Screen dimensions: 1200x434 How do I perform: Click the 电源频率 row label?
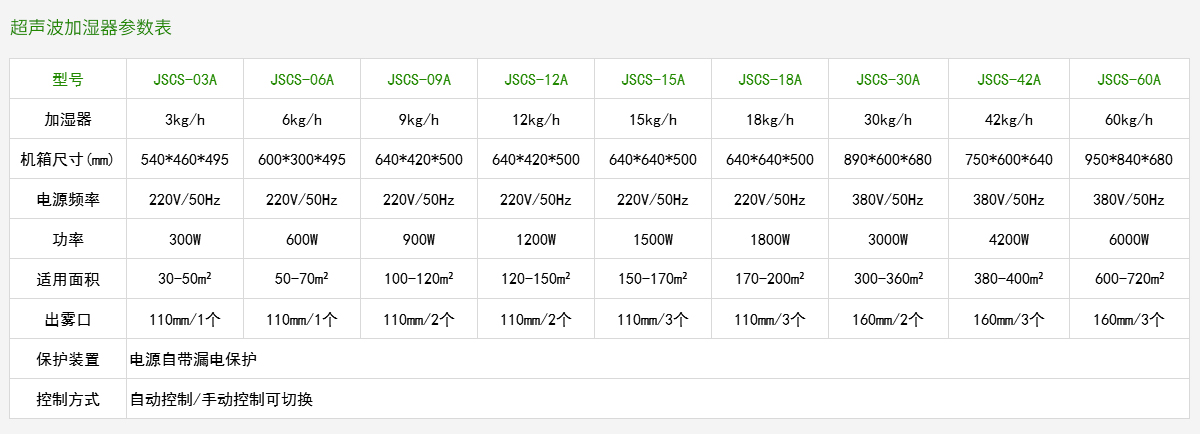click(68, 200)
